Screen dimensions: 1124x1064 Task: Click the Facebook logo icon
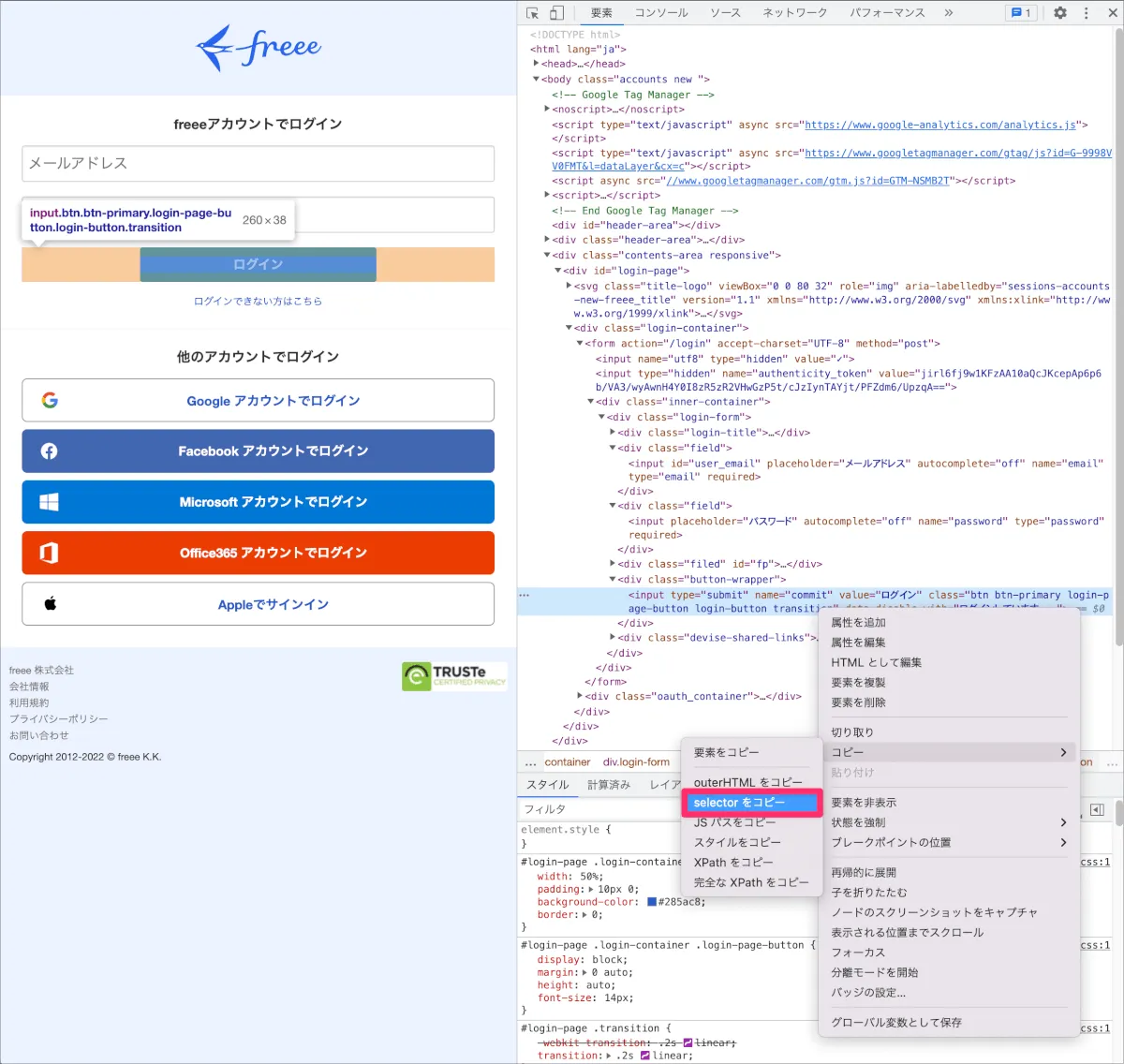point(50,451)
